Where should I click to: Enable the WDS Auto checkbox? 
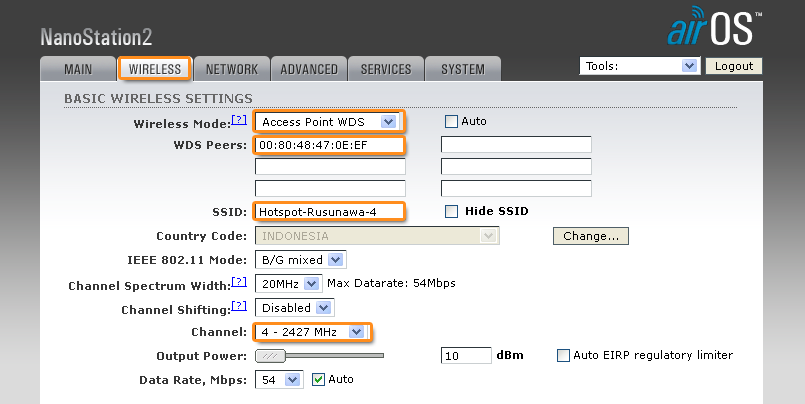(x=451, y=122)
